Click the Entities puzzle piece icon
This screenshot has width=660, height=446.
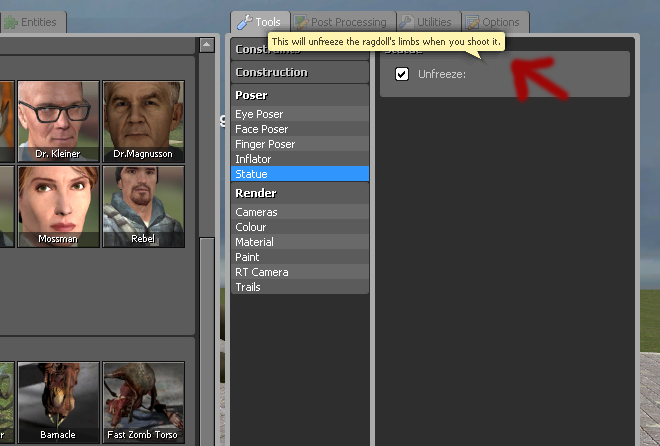tap(11, 22)
